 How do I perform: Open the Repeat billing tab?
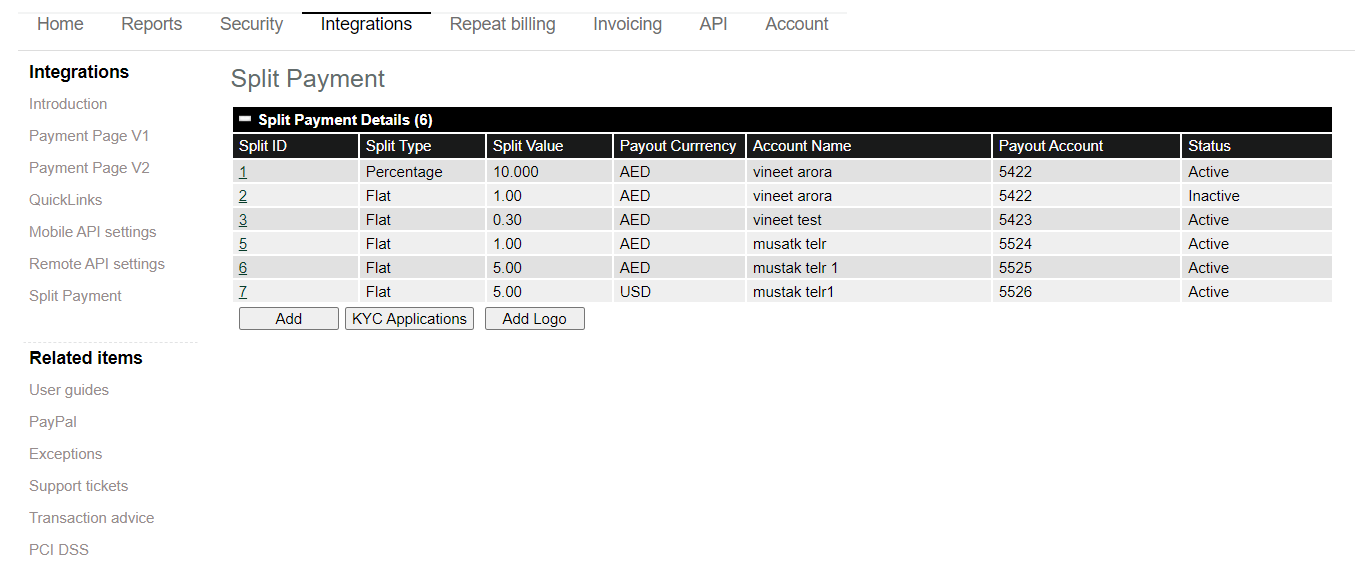point(502,24)
